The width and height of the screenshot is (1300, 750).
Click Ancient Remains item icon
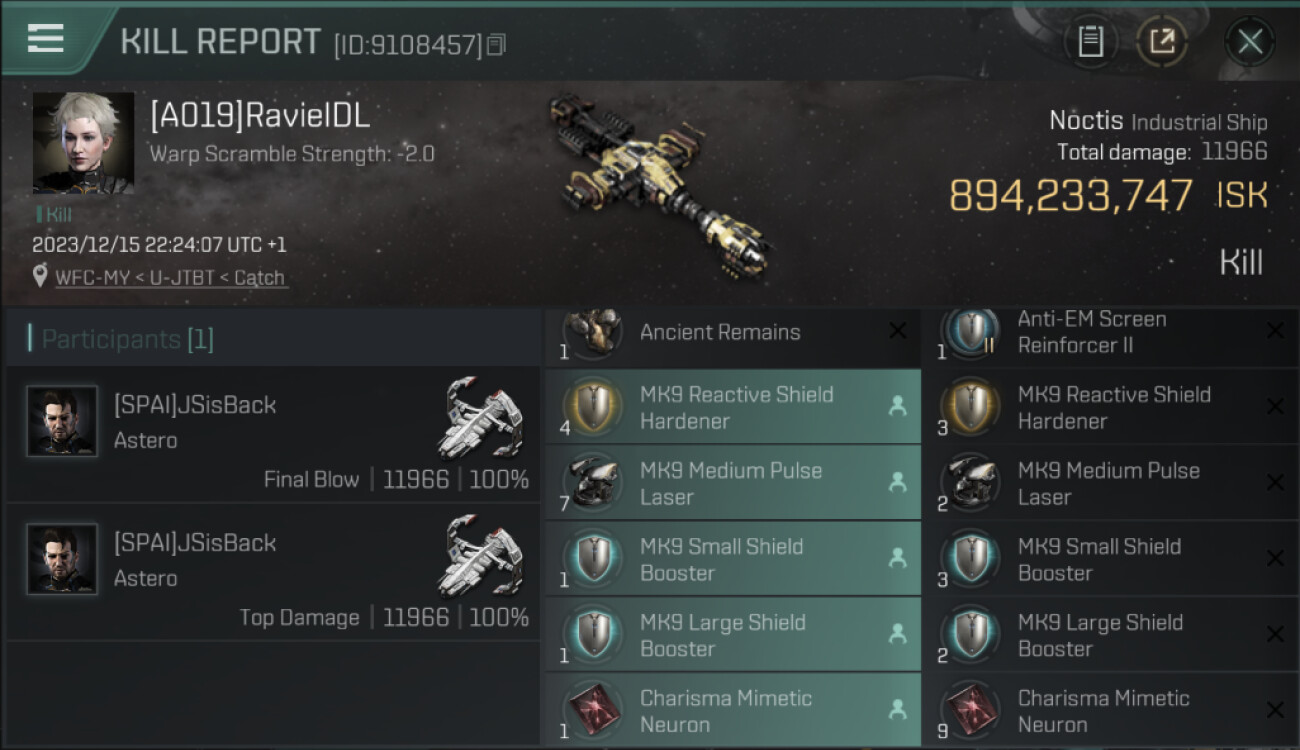point(592,332)
